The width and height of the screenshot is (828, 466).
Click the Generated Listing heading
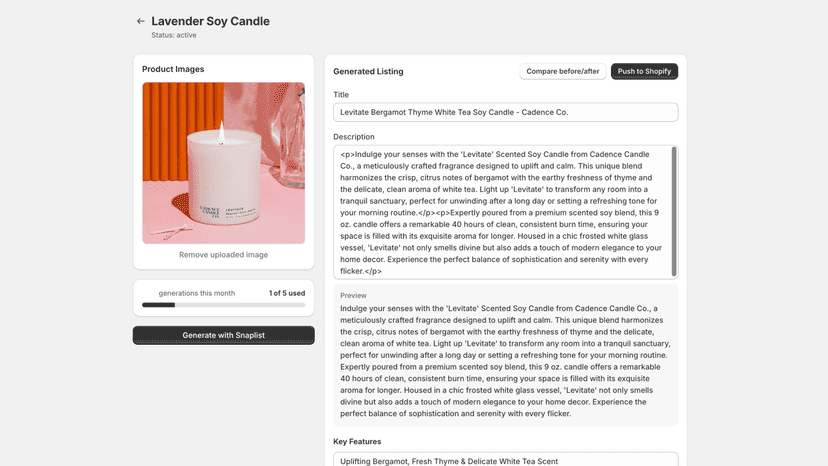tap(368, 71)
